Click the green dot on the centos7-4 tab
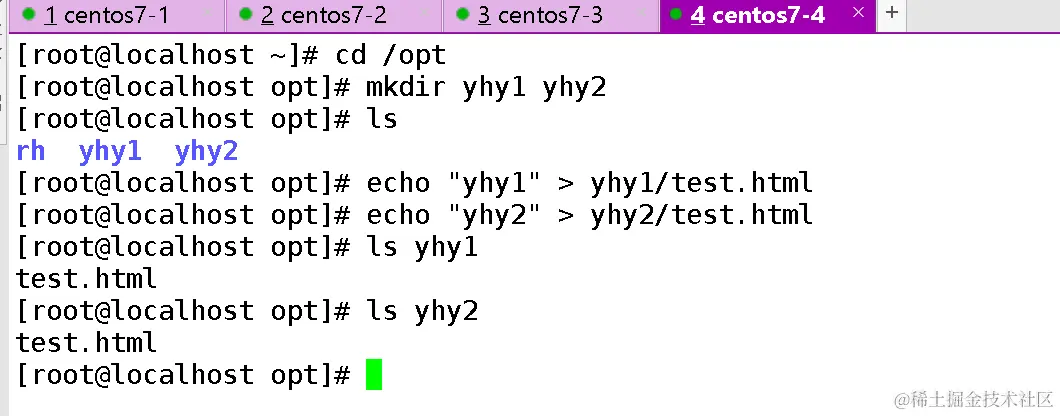The width and height of the screenshot is (1060, 416). coord(677,15)
